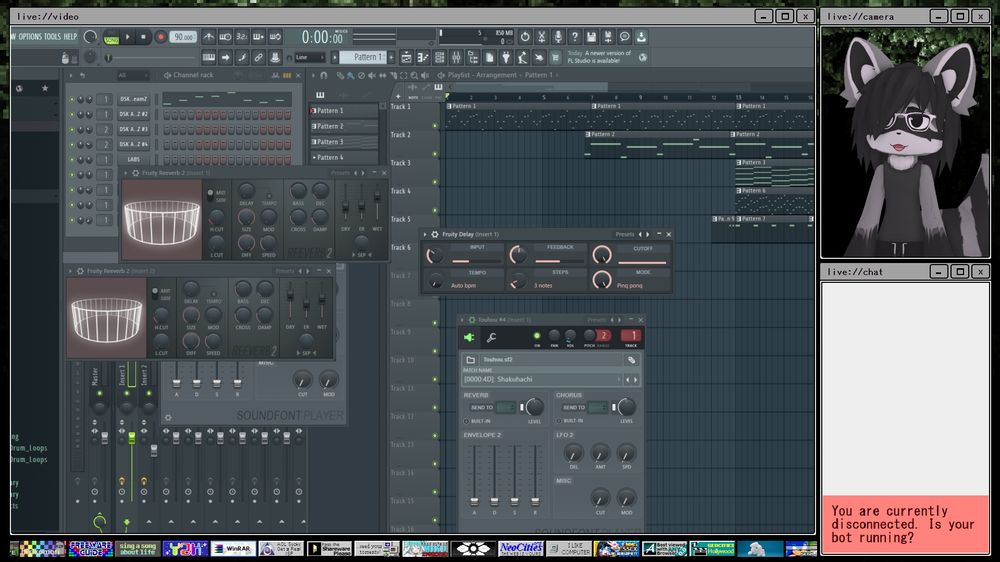This screenshot has height=562, width=1000.
Task: Mute the LABS channel with its green LED
Action: pyautogui.click(x=72, y=160)
